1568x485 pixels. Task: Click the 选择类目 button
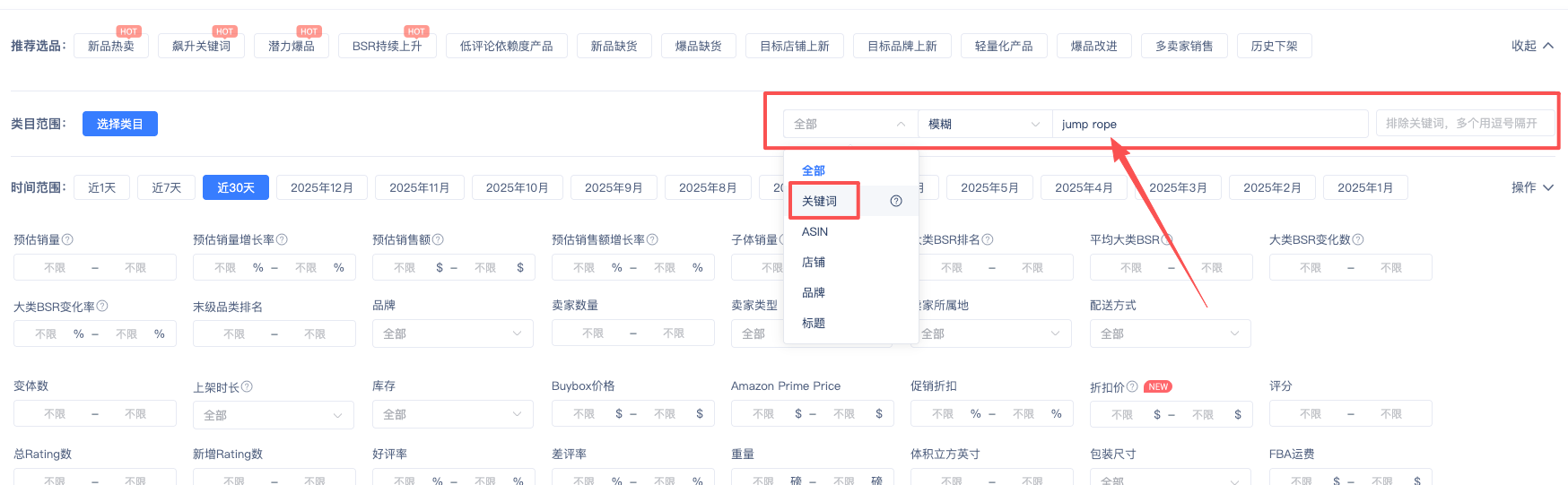pyautogui.click(x=120, y=124)
